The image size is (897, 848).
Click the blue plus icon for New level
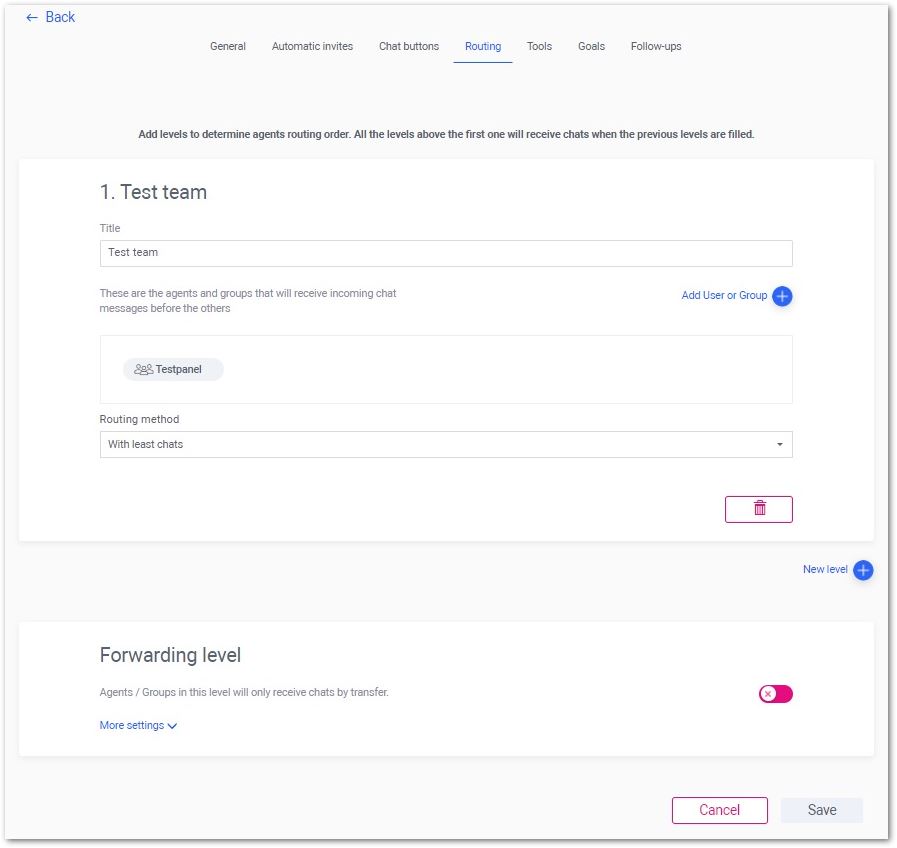(x=863, y=570)
